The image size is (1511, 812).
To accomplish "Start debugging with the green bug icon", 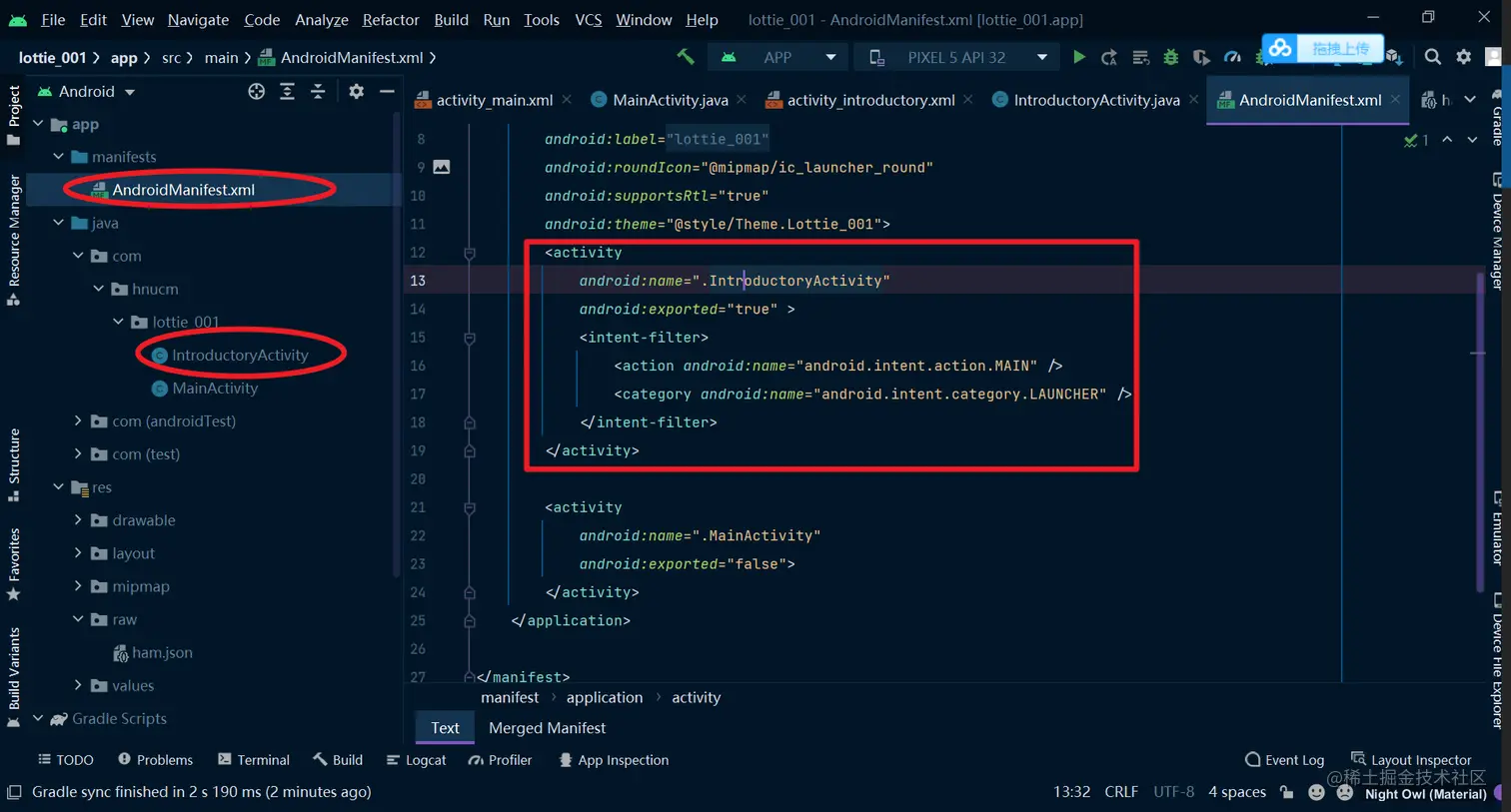I will click(x=1170, y=57).
